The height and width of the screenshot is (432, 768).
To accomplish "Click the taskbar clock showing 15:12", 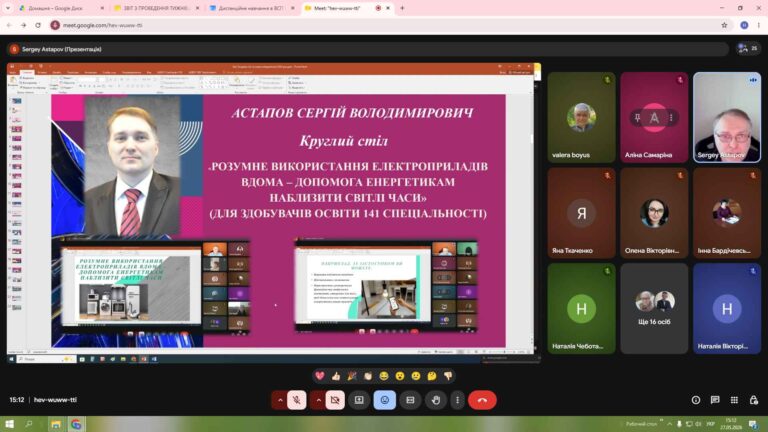I will pos(731,424).
